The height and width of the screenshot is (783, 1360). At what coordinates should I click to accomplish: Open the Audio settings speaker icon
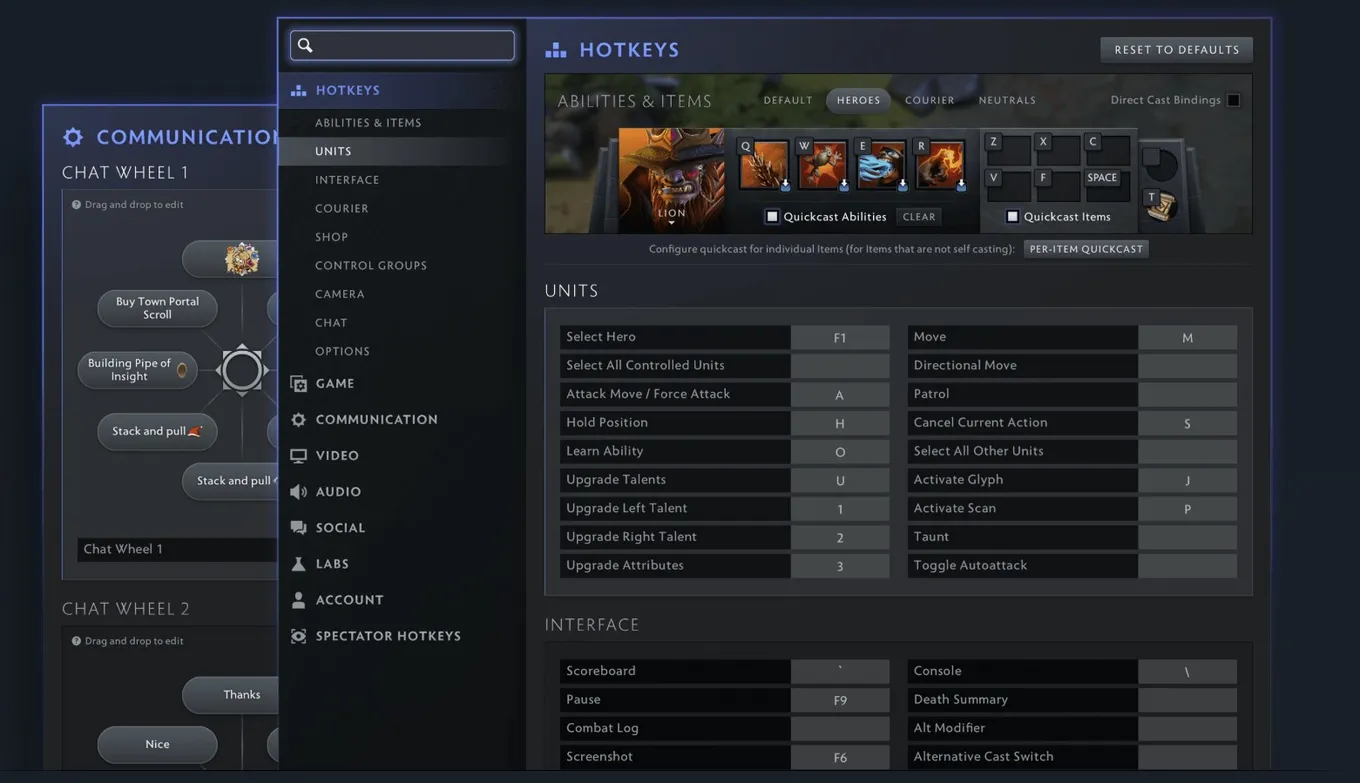point(298,492)
